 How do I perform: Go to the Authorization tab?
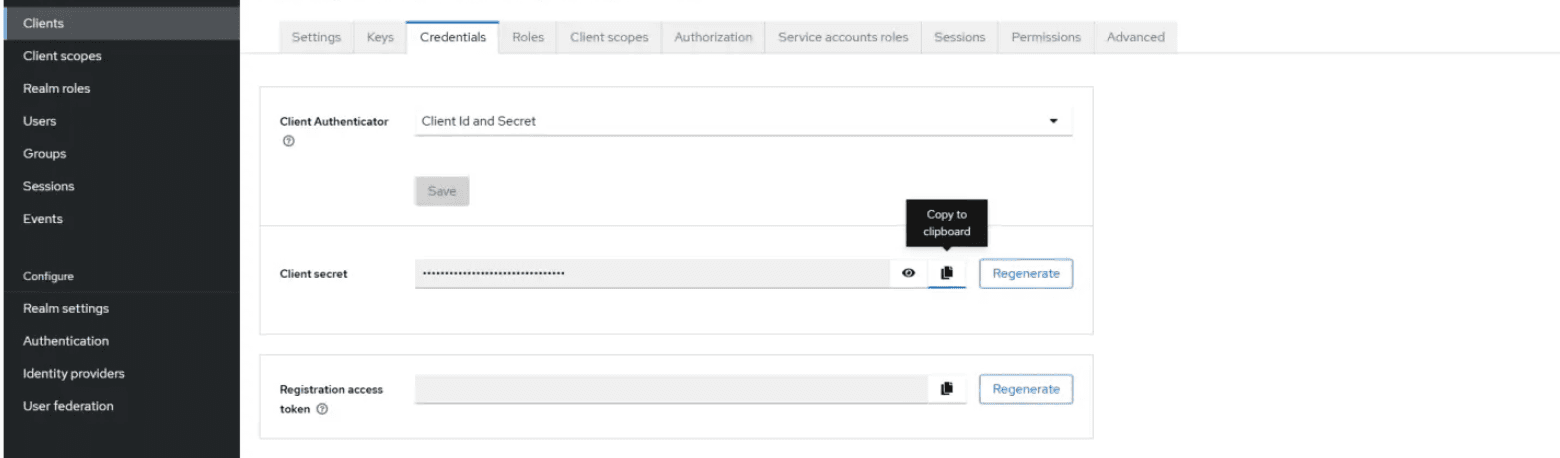(x=713, y=37)
